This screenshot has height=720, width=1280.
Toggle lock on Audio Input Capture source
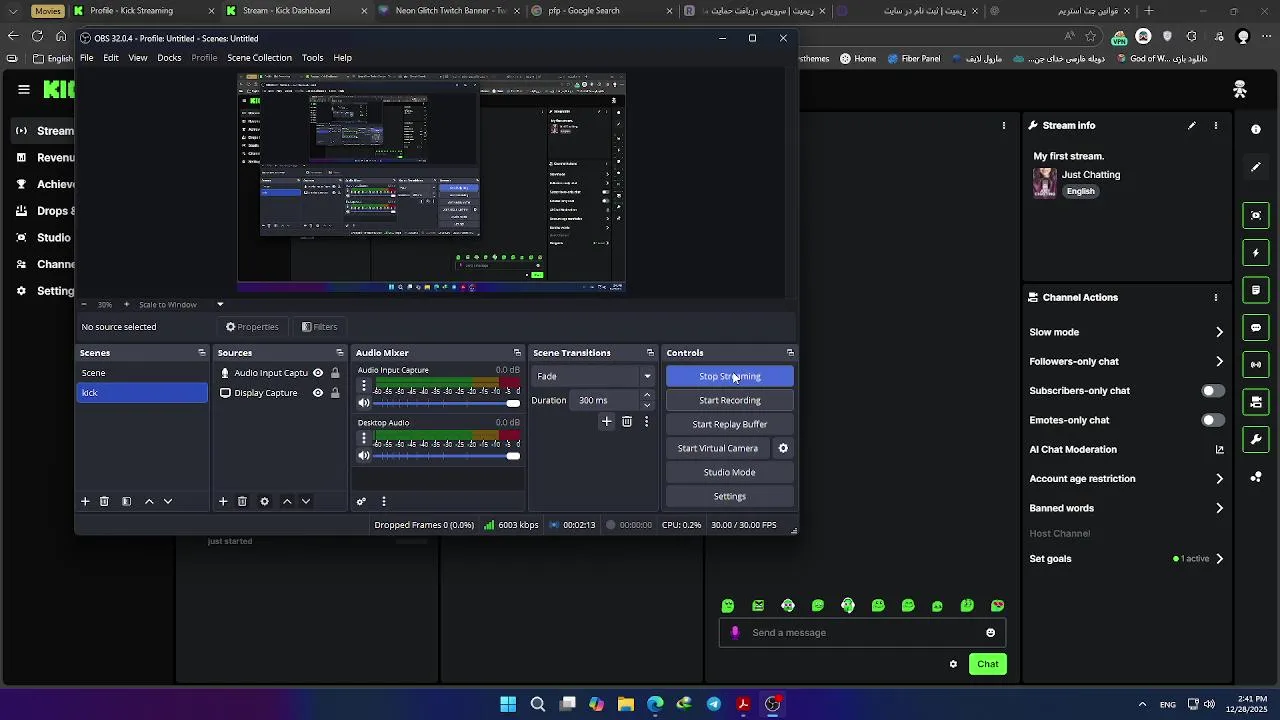(x=335, y=373)
